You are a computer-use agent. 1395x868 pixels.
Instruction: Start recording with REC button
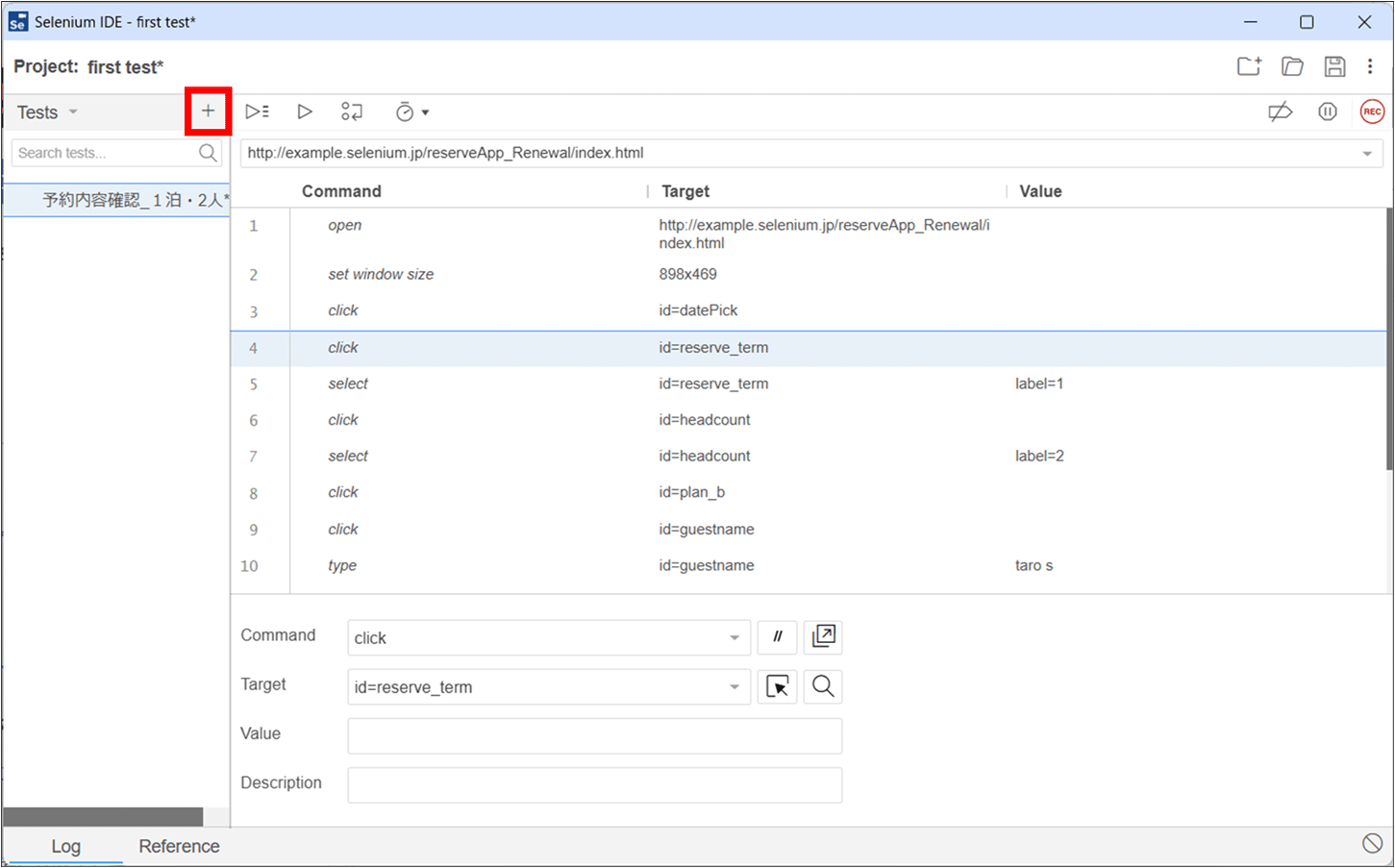click(1372, 112)
